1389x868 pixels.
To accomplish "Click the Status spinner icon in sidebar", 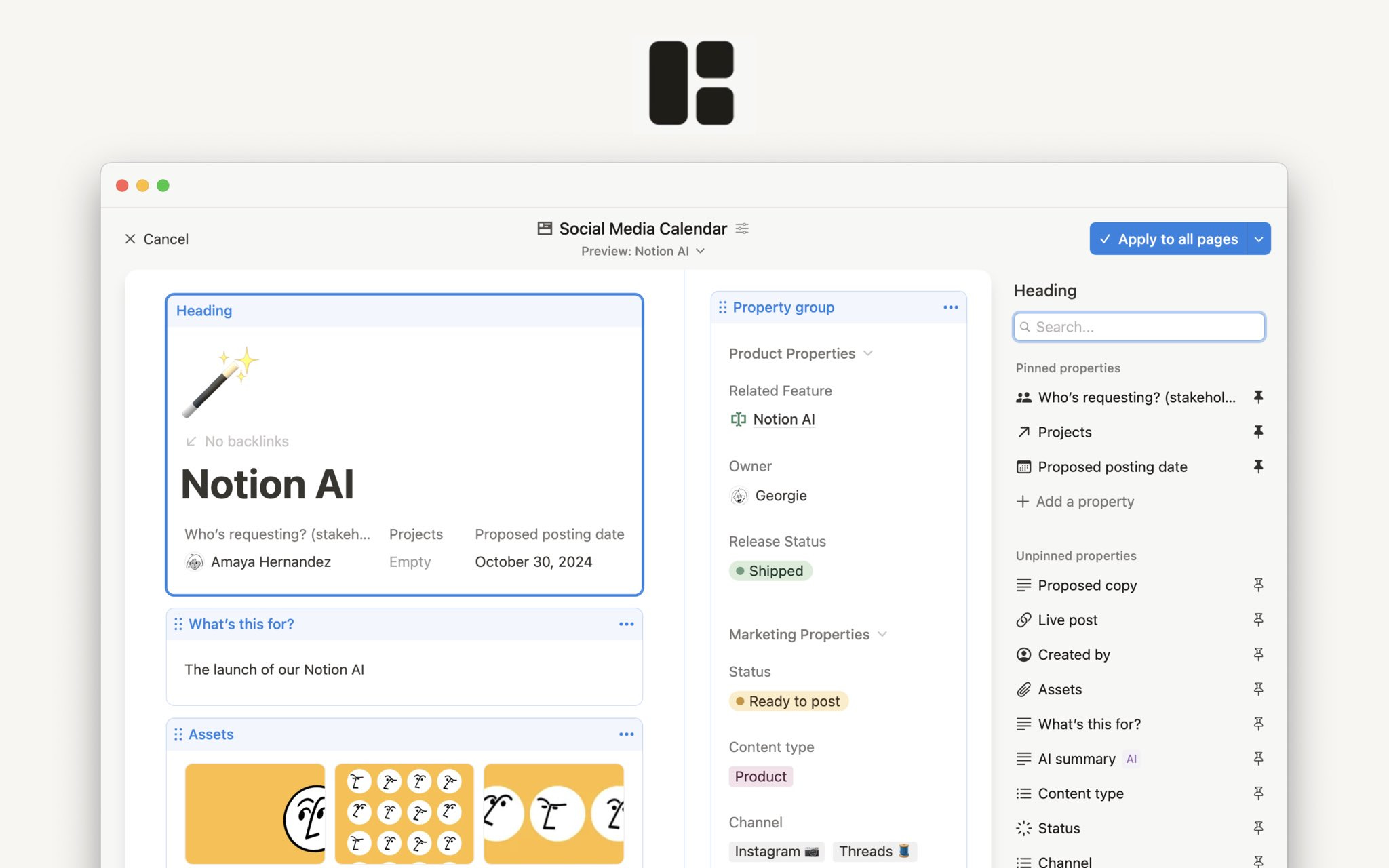I will click(x=1023, y=828).
